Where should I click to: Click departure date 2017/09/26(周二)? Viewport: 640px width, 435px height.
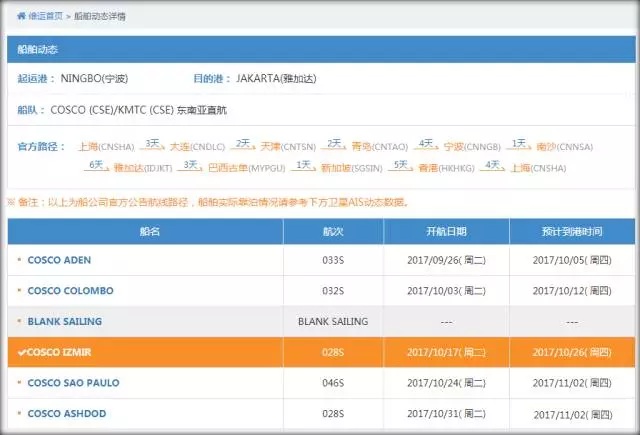[447, 260]
